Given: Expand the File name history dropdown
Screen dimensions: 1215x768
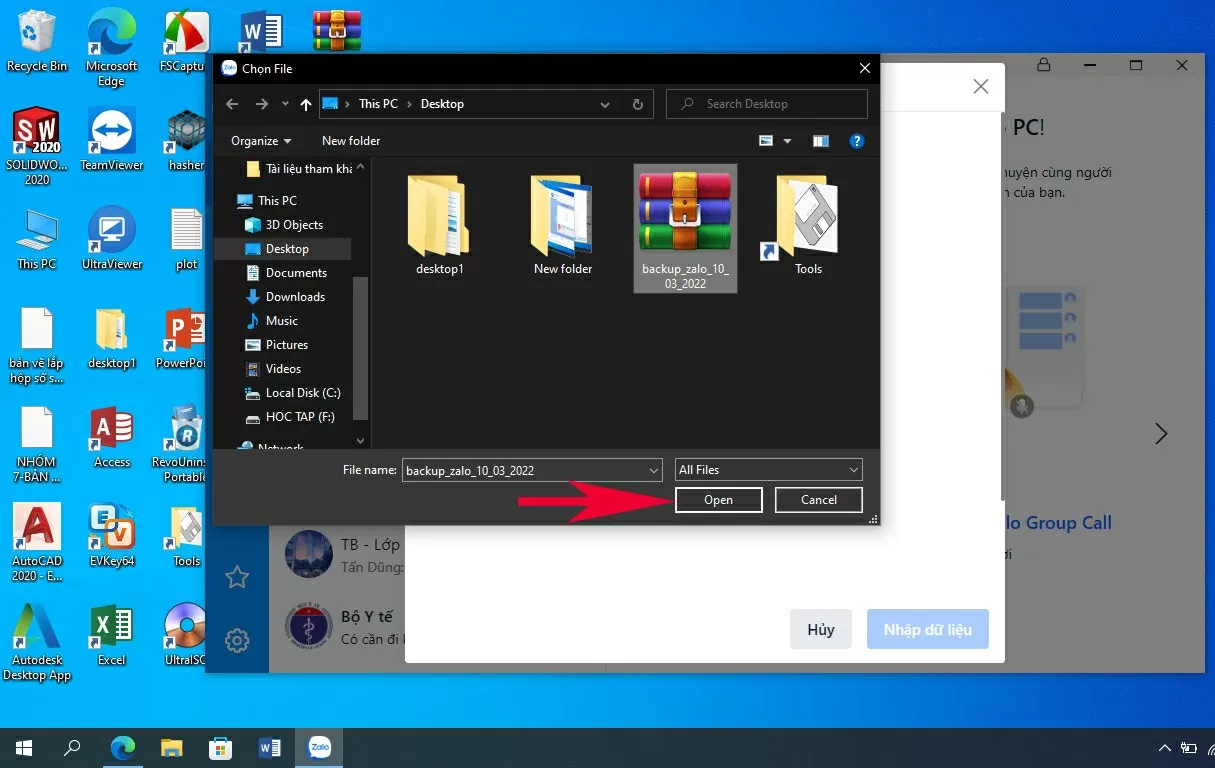Looking at the screenshot, I should click(x=654, y=470).
